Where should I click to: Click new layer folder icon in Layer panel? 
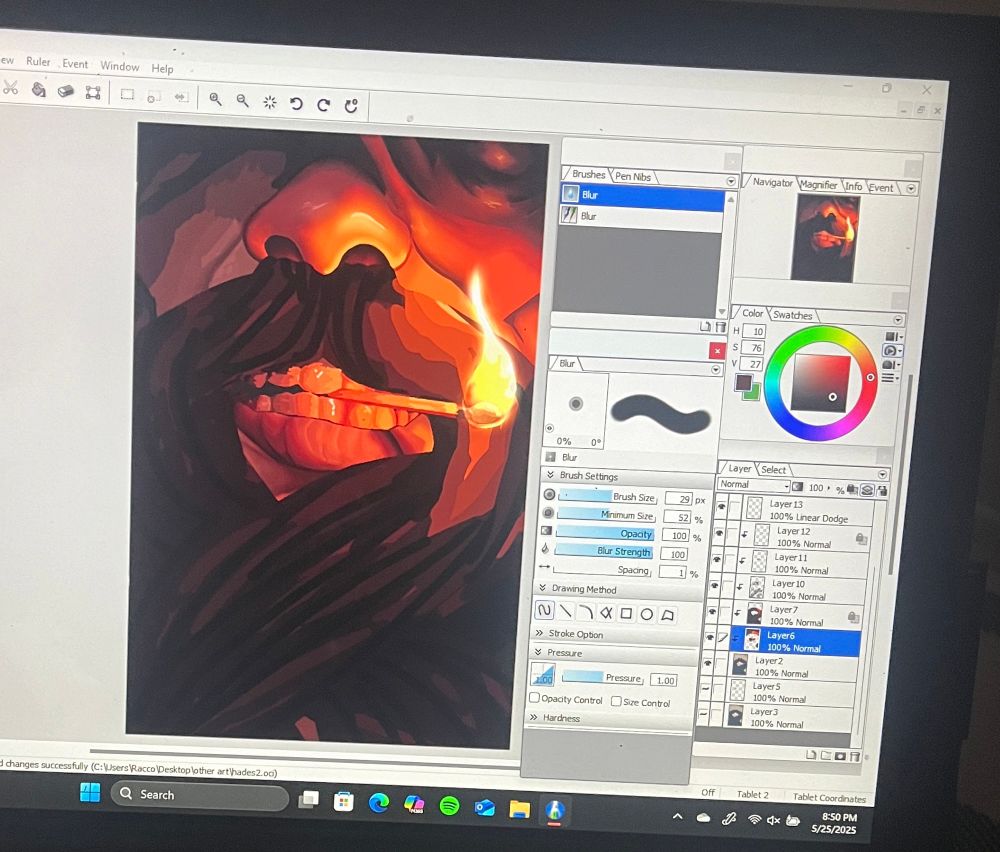tap(825, 756)
